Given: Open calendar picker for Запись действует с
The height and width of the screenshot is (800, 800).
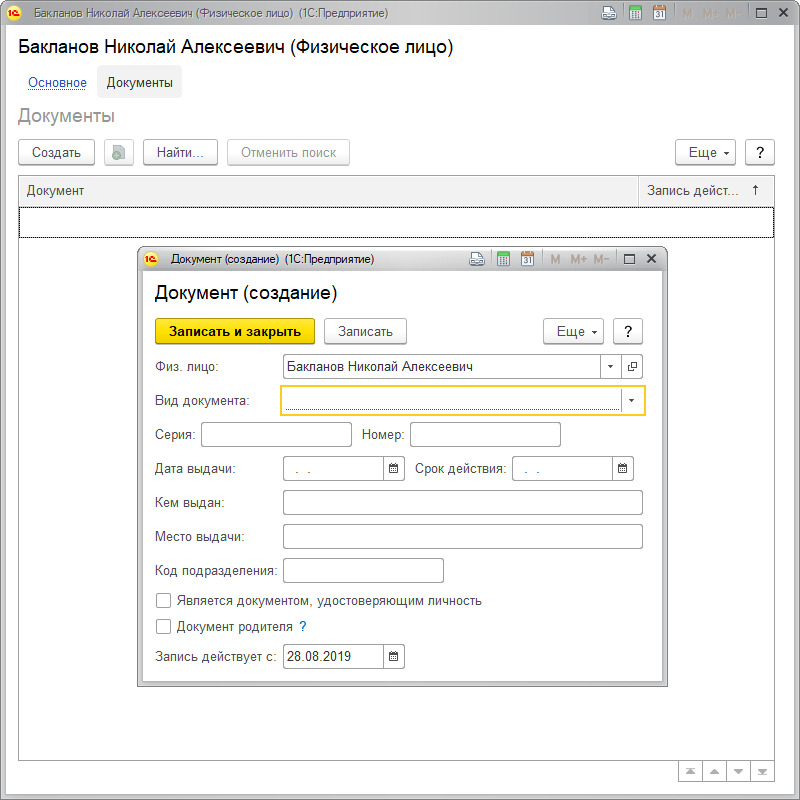Looking at the screenshot, I should tap(394, 657).
